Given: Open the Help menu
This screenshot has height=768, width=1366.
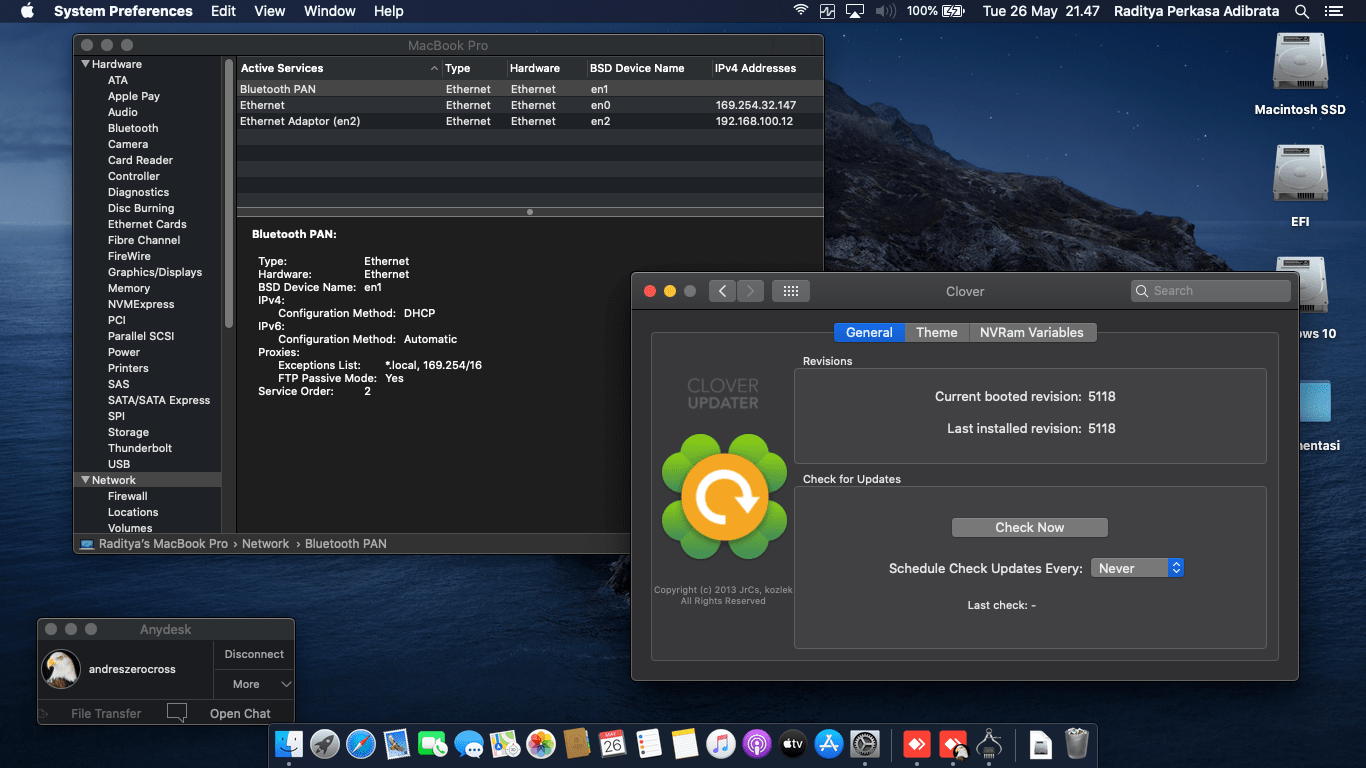Looking at the screenshot, I should (x=389, y=11).
